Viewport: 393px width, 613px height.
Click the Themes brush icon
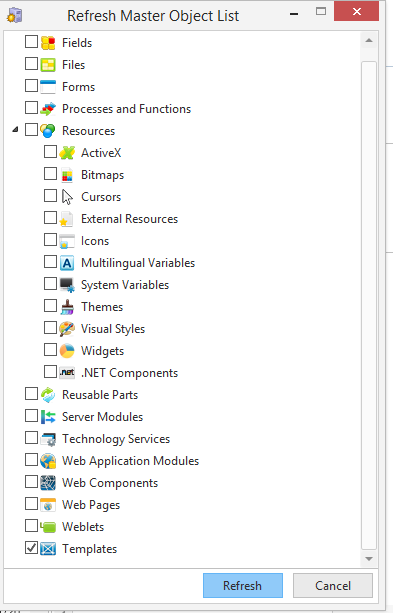(67, 307)
